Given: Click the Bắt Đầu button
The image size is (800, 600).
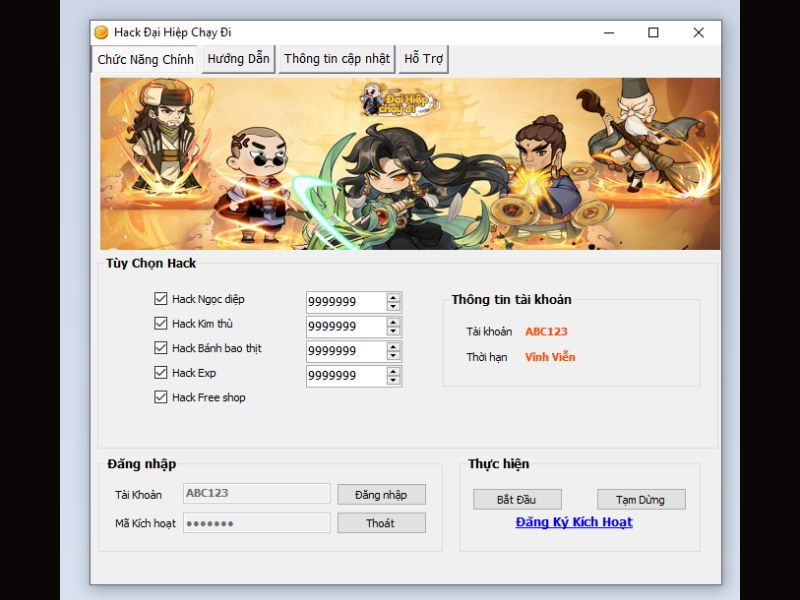Looking at the screenshot, I should pos(517,499).
